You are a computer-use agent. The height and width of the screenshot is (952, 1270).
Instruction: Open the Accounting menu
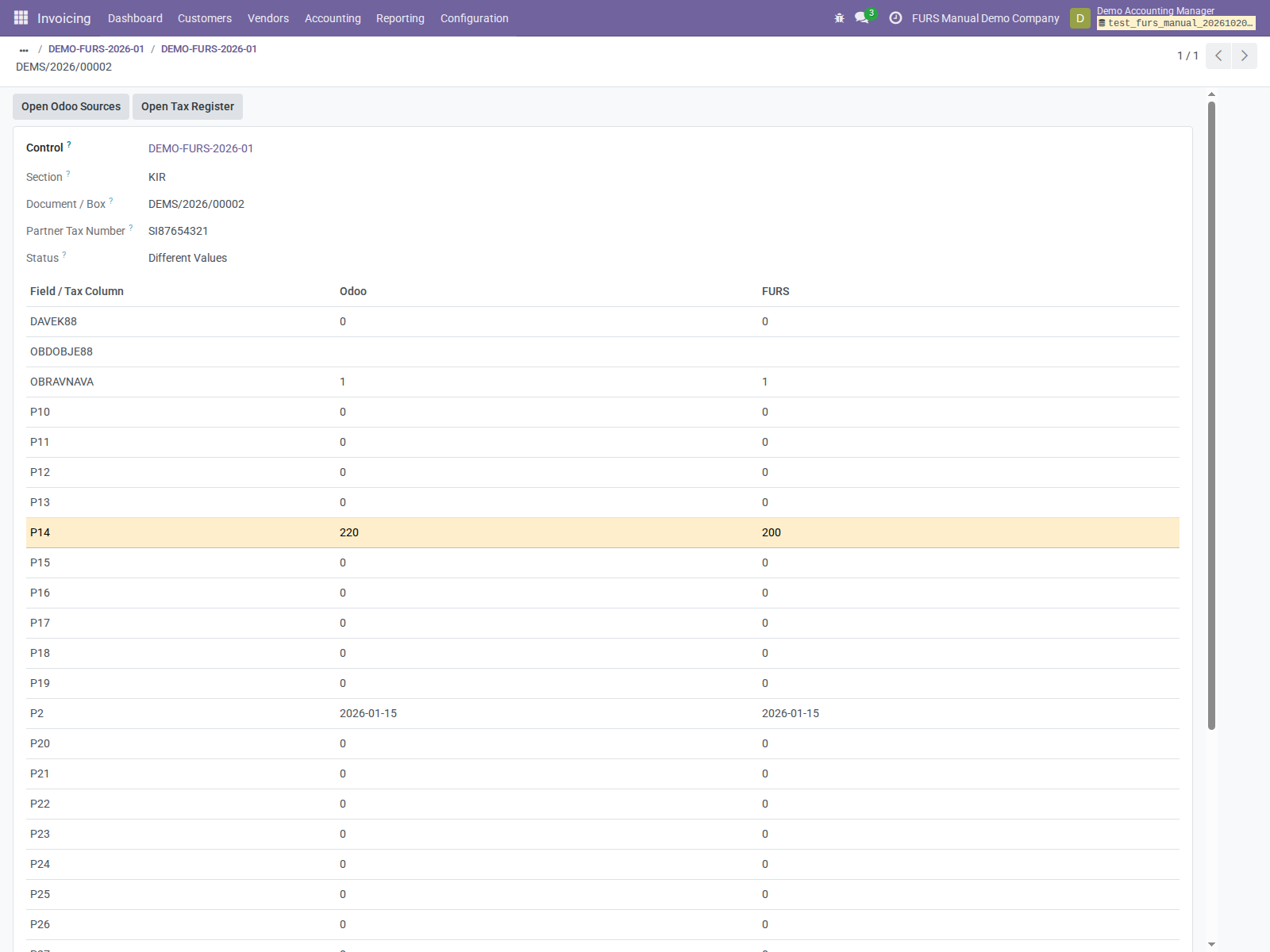[333, 17]
